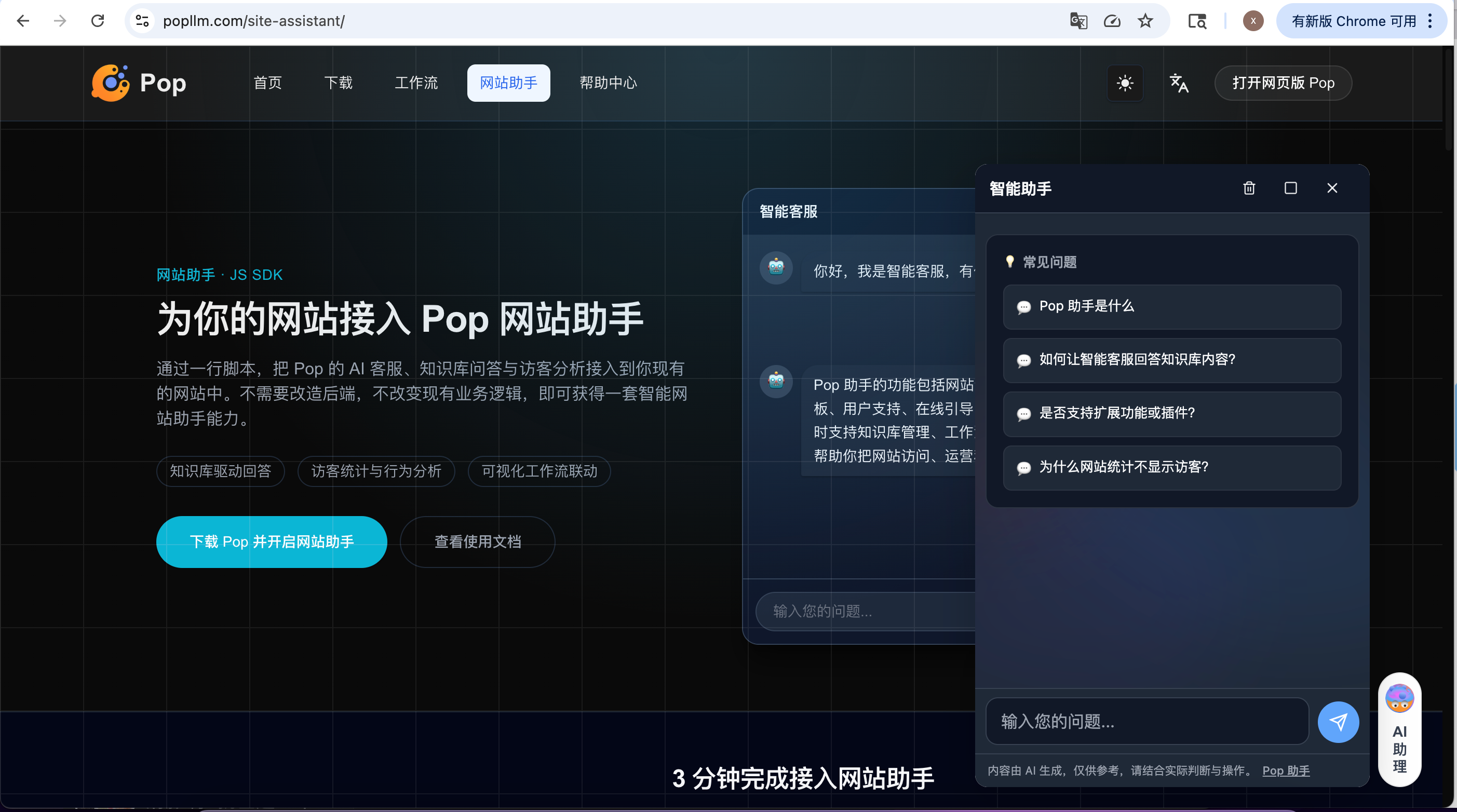The height and width of the screenshot is (812, 1457).
Task: Click the paper-plane send button
Action: [1338, 722]
